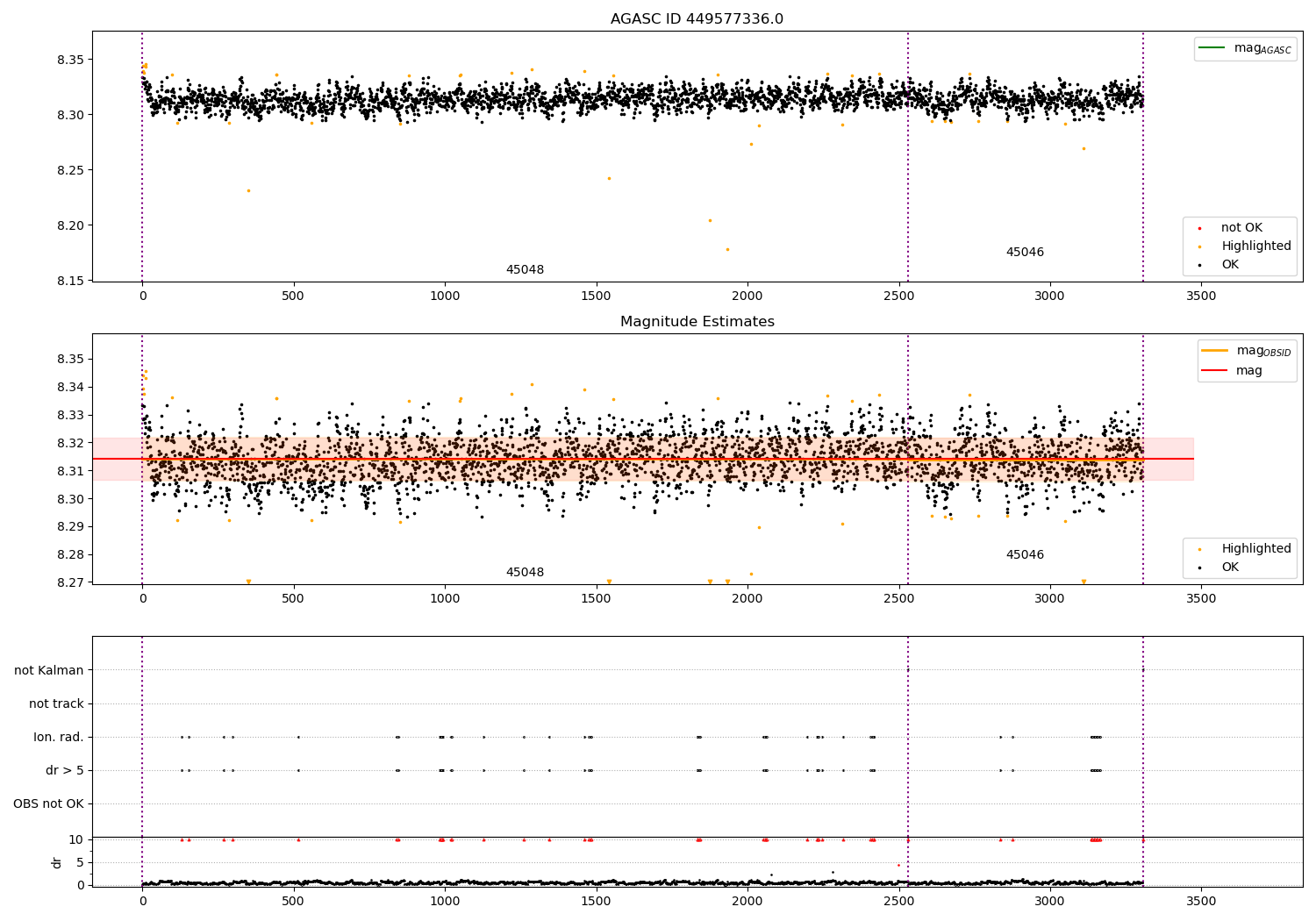
Task: Click the 10 tick on the dr axis
Action: click(x=76, y=840)
